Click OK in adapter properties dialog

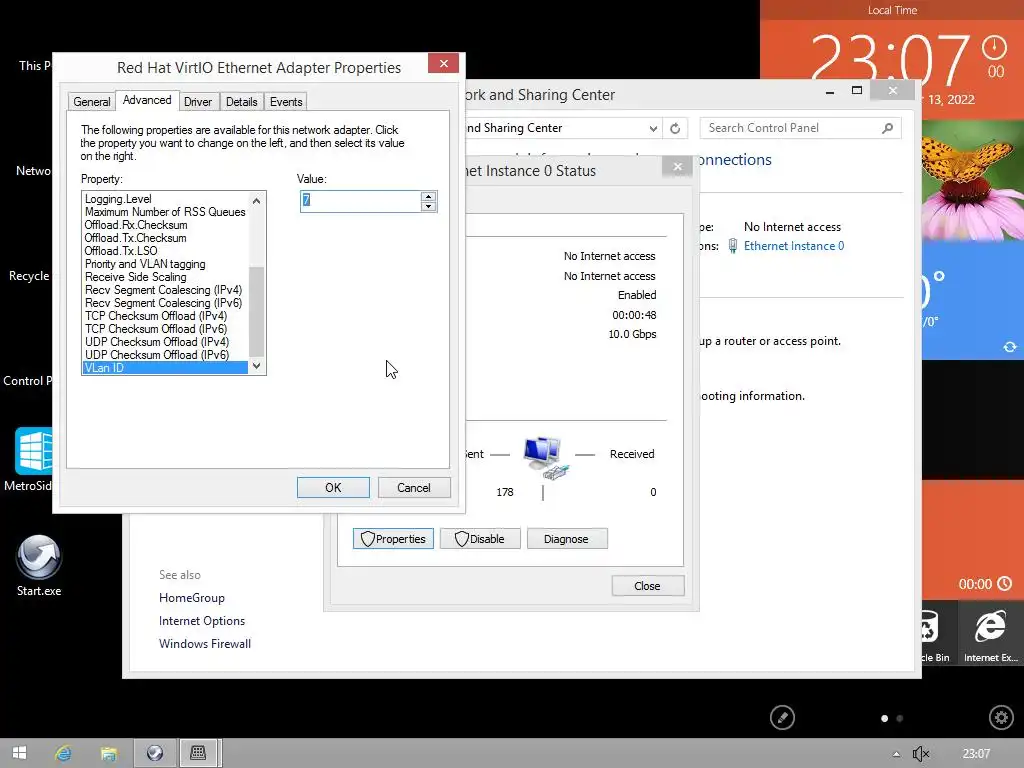[333, 488]
